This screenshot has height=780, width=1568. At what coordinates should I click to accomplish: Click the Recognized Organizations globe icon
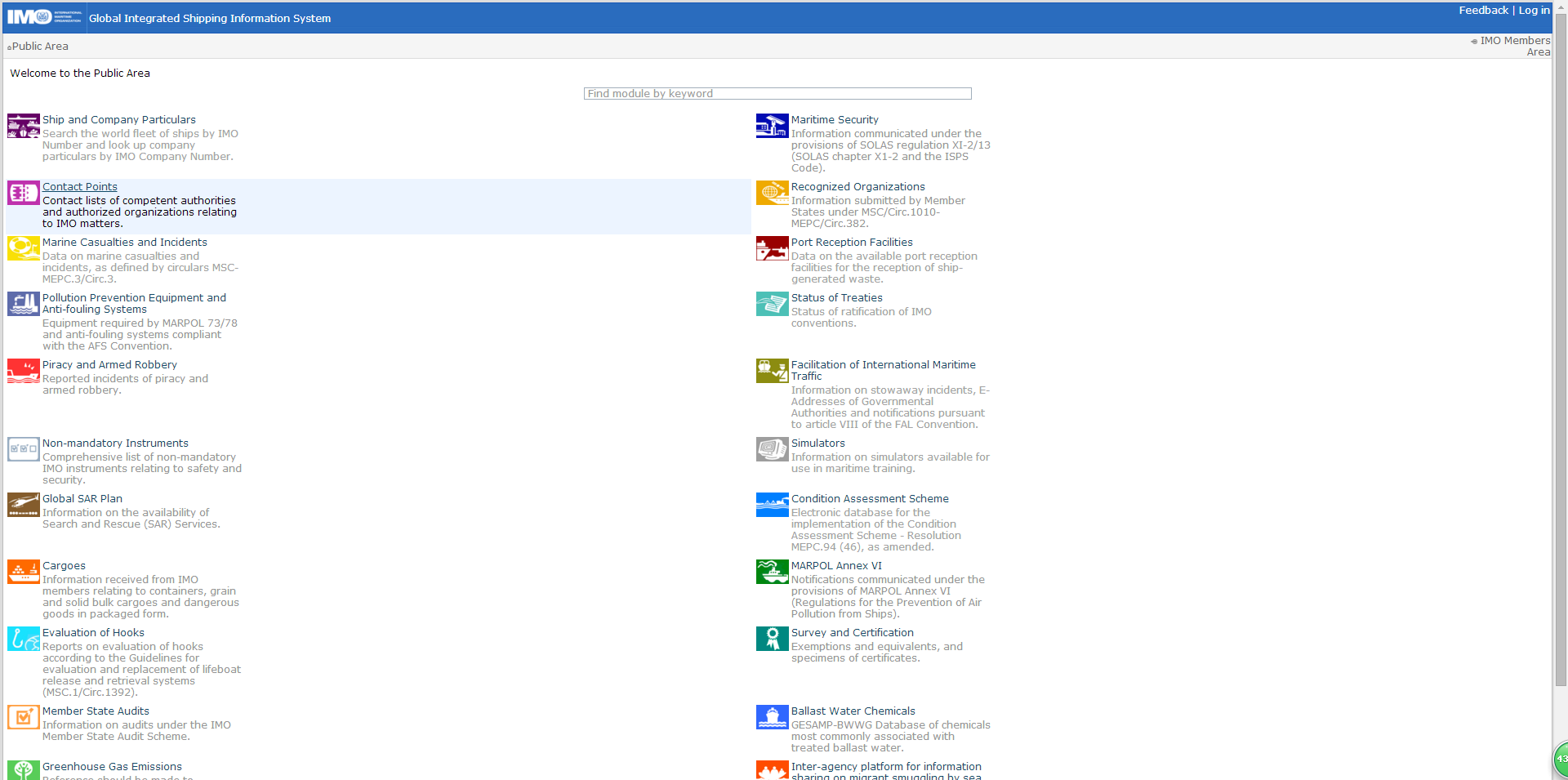click(x=773, y=193)
